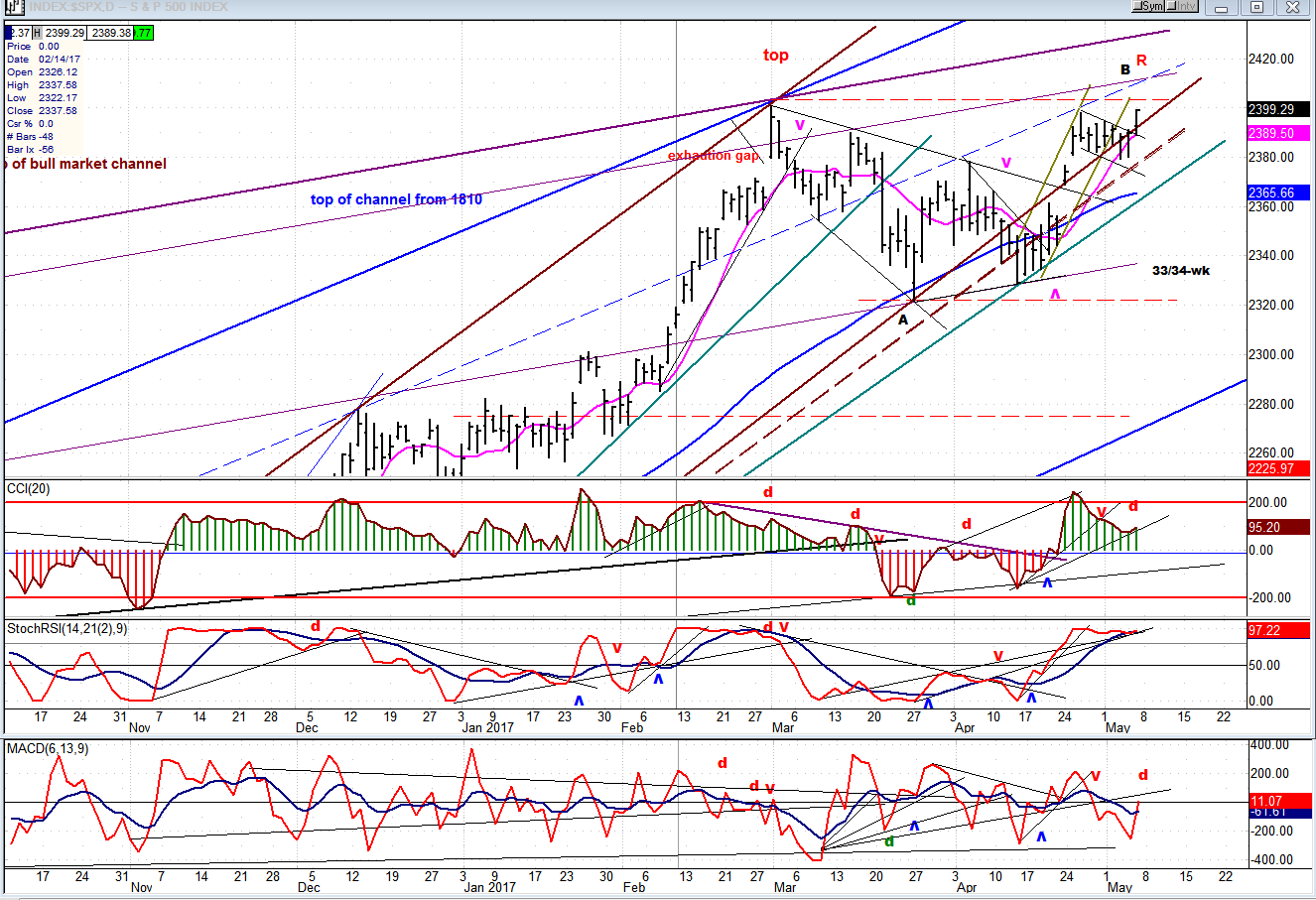Select the blue 2365.66 price tag
This screenshot has height=900, width=1316.
[x=1271, y=193]
